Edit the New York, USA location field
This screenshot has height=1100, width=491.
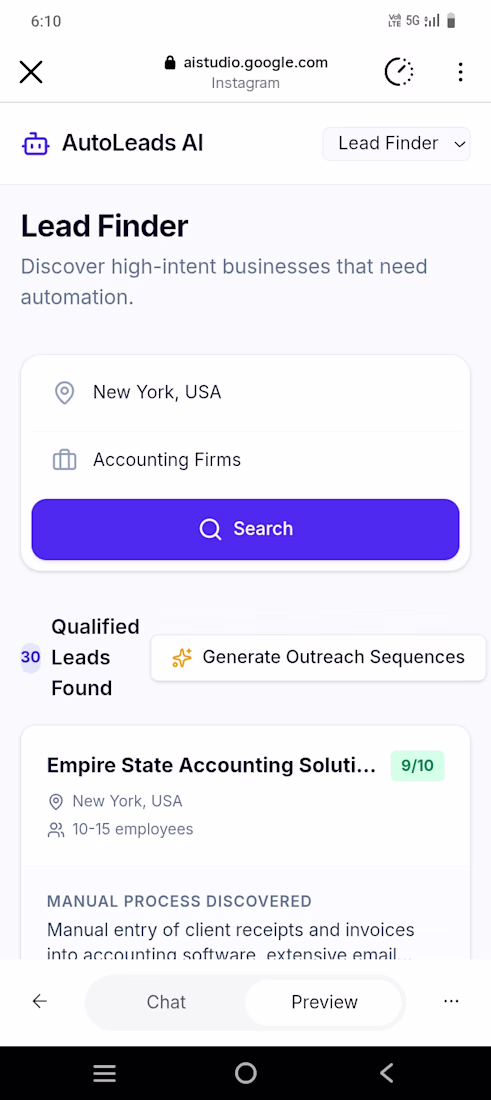[x=246, y=393]
